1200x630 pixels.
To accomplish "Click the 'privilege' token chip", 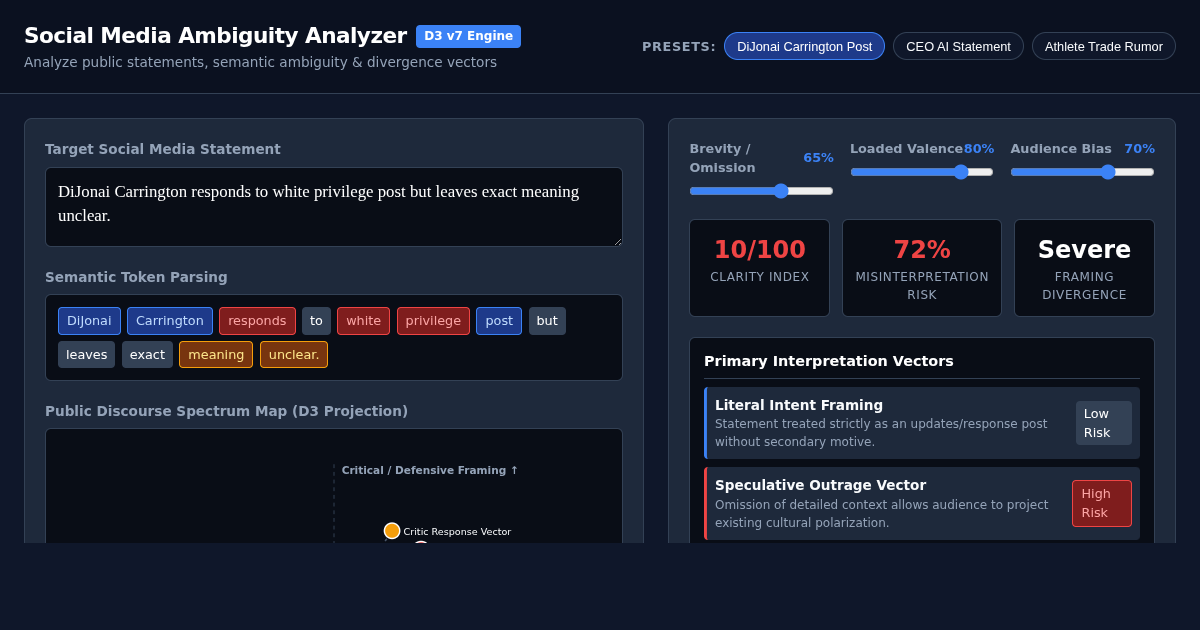I will pyautogui.click(x=433, y=321).
